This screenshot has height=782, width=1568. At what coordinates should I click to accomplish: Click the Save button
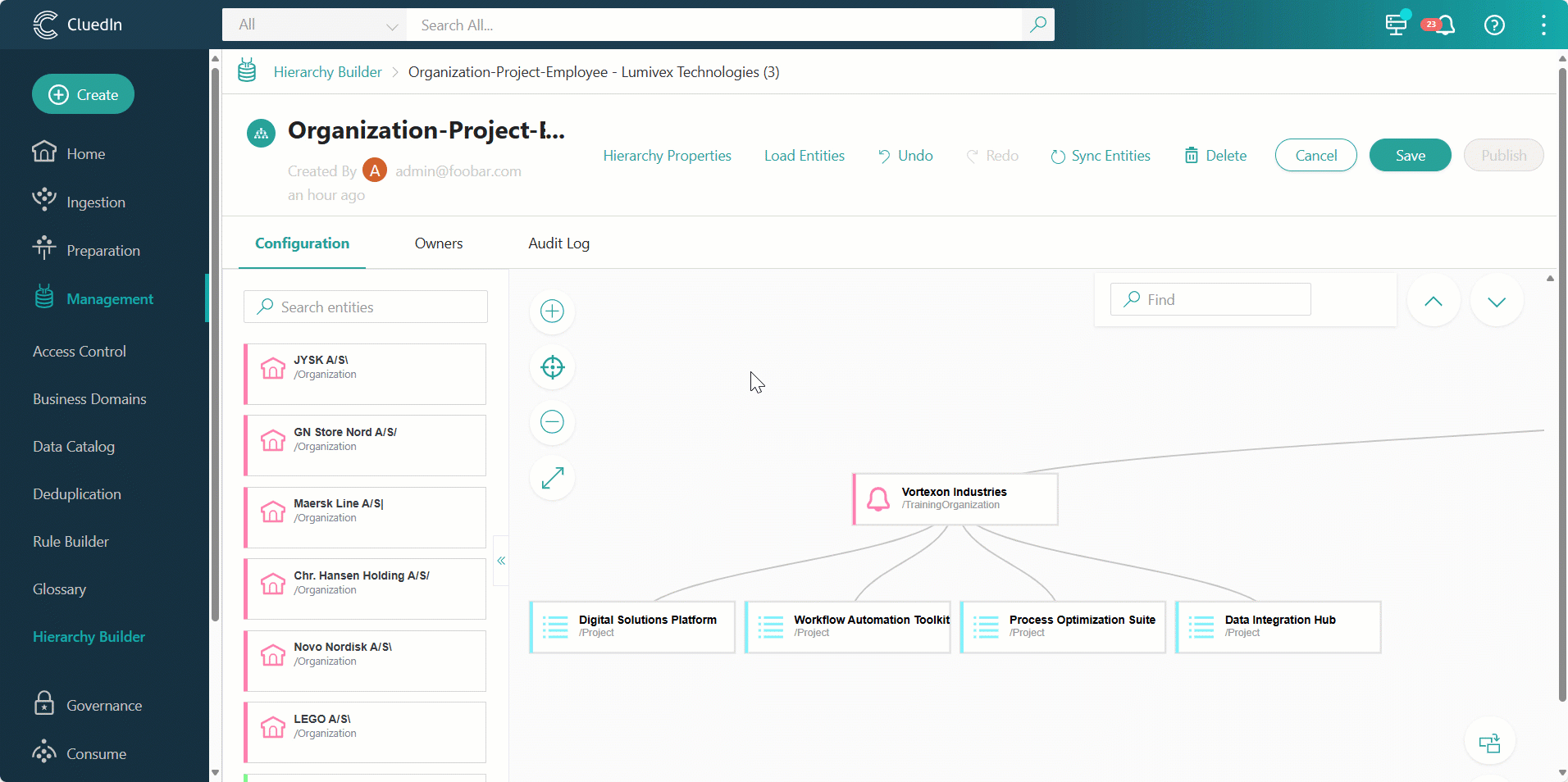click(1411, 155)
